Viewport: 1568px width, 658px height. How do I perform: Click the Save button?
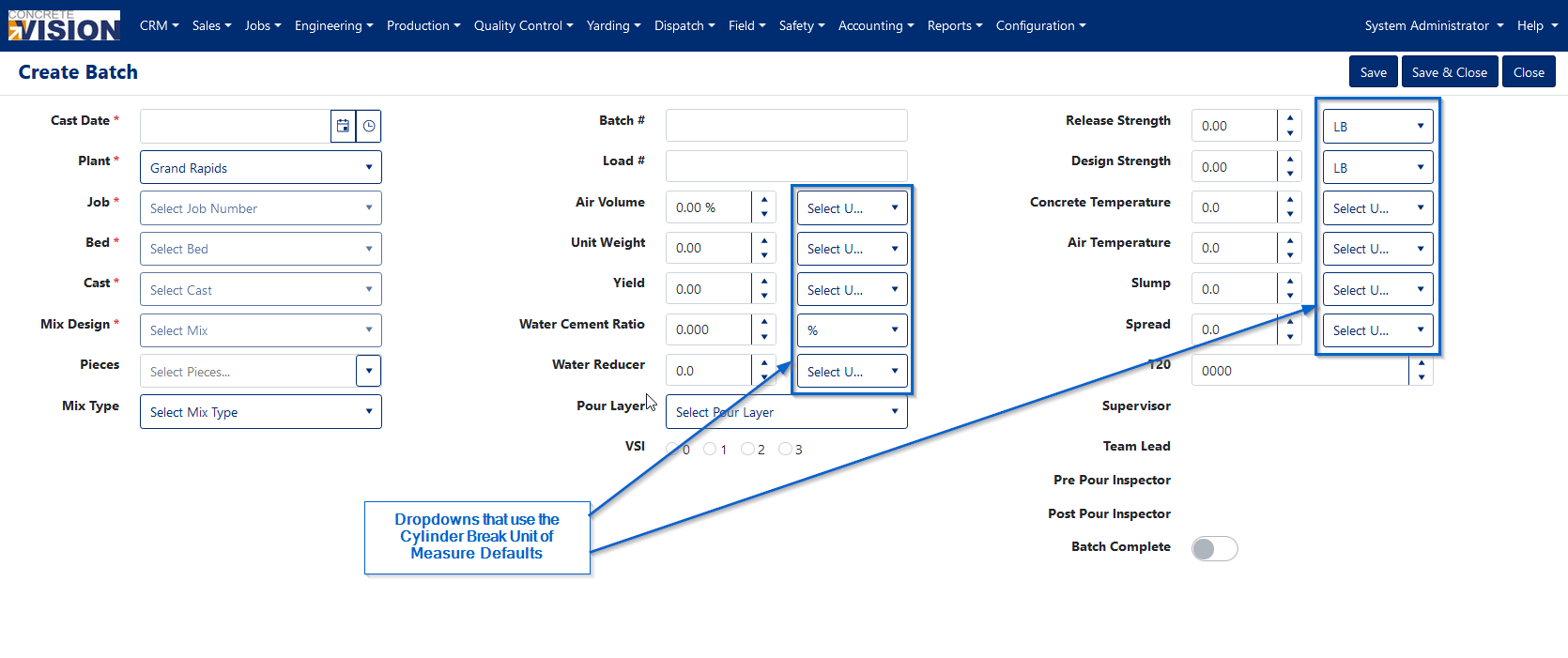[1374, 72]
